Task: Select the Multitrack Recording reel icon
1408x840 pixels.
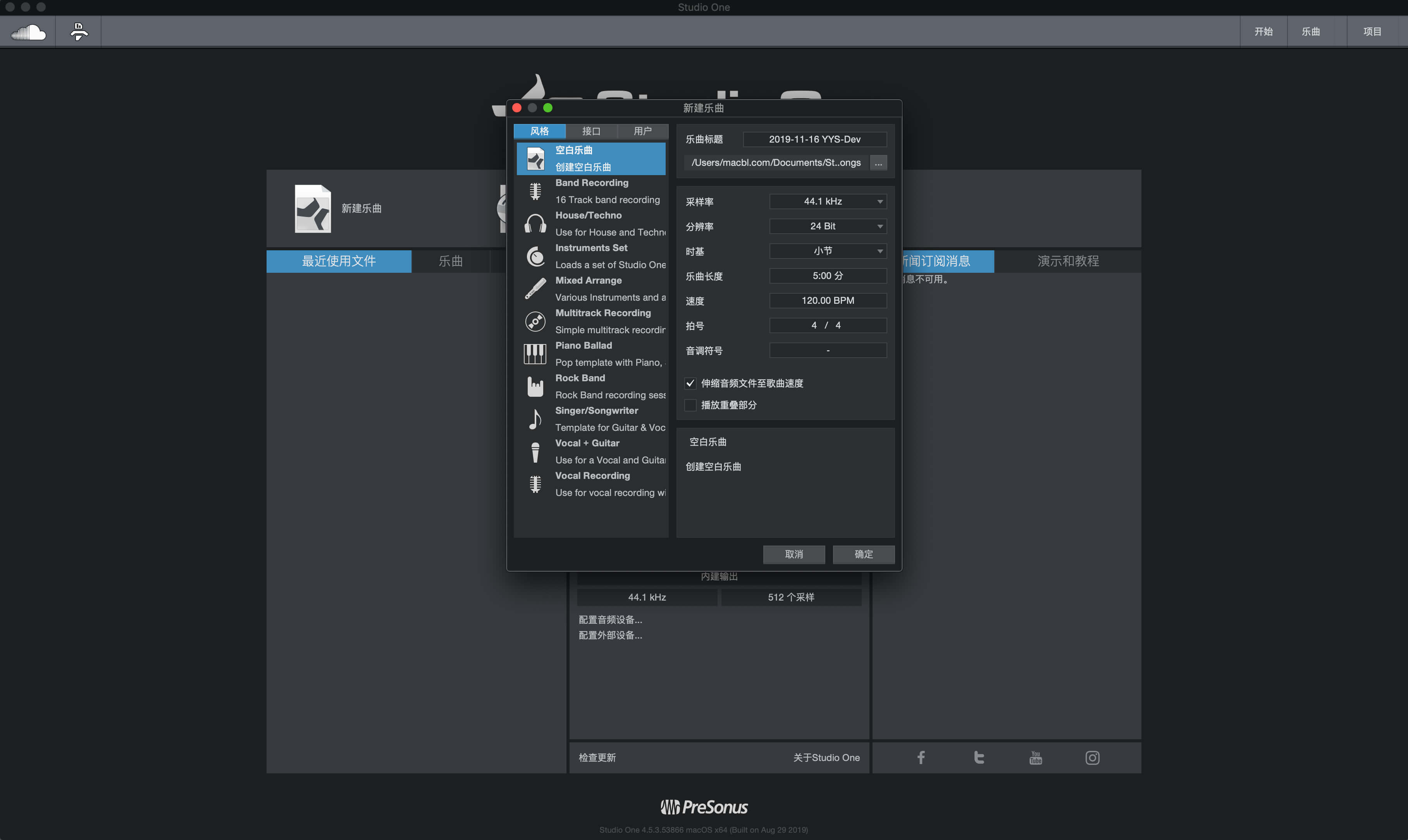Action: click(535, 322)
